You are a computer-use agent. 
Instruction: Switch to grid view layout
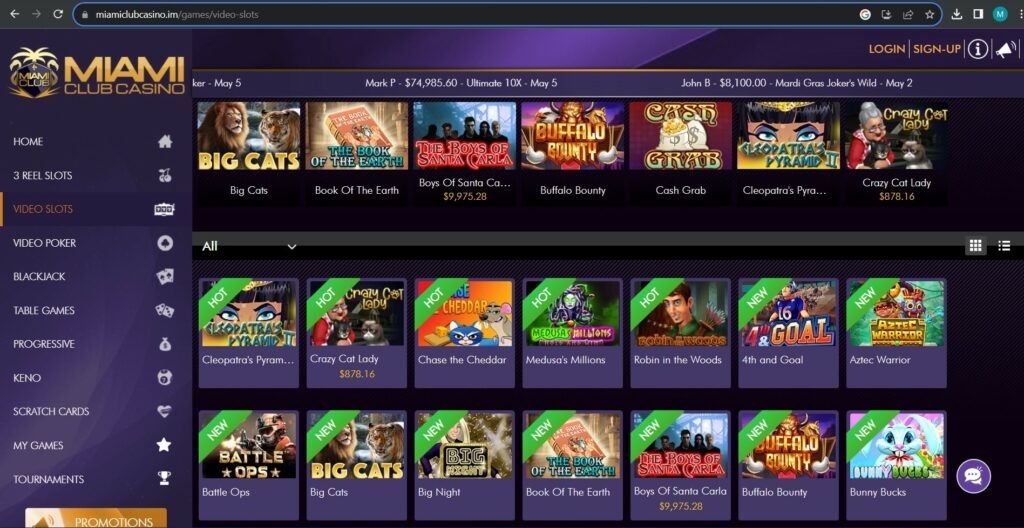(976, 246)
